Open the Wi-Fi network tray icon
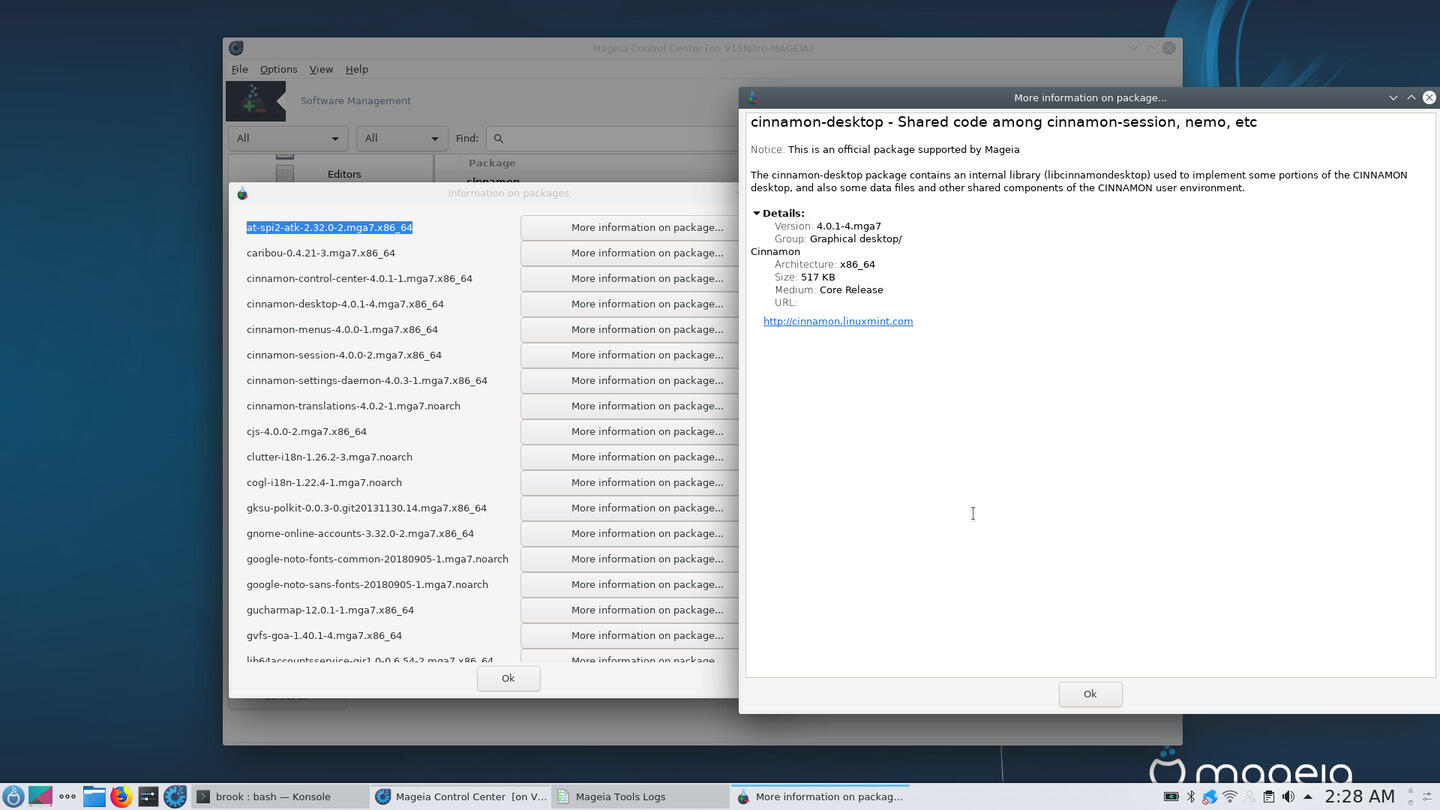The height and width of the screenshot is (810, 1440). coord(1230,797)
